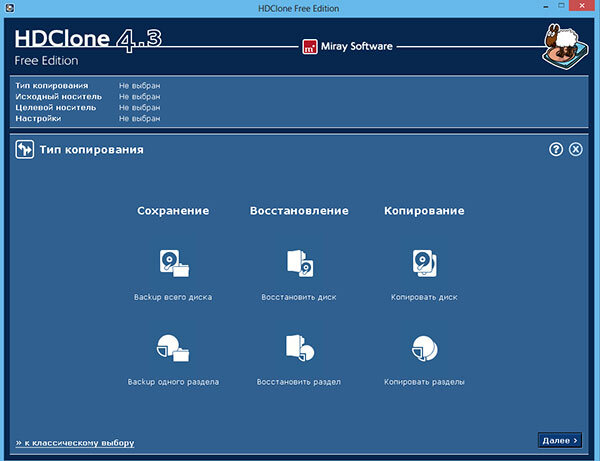Choose the Восстановить раздел icon
This screenshot has height=461, width=600.
(x=300, y=348)
